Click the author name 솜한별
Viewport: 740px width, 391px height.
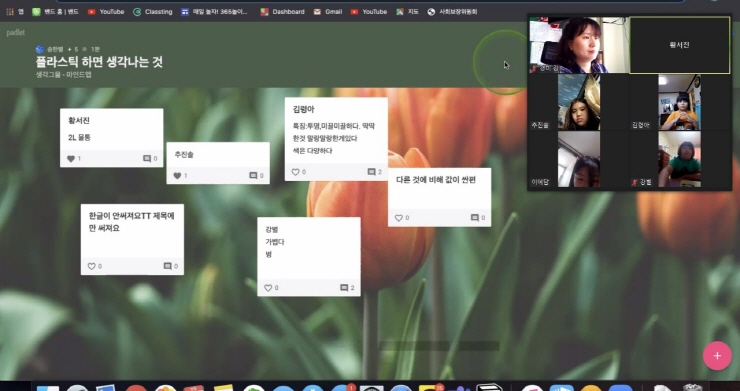[55, 49]
